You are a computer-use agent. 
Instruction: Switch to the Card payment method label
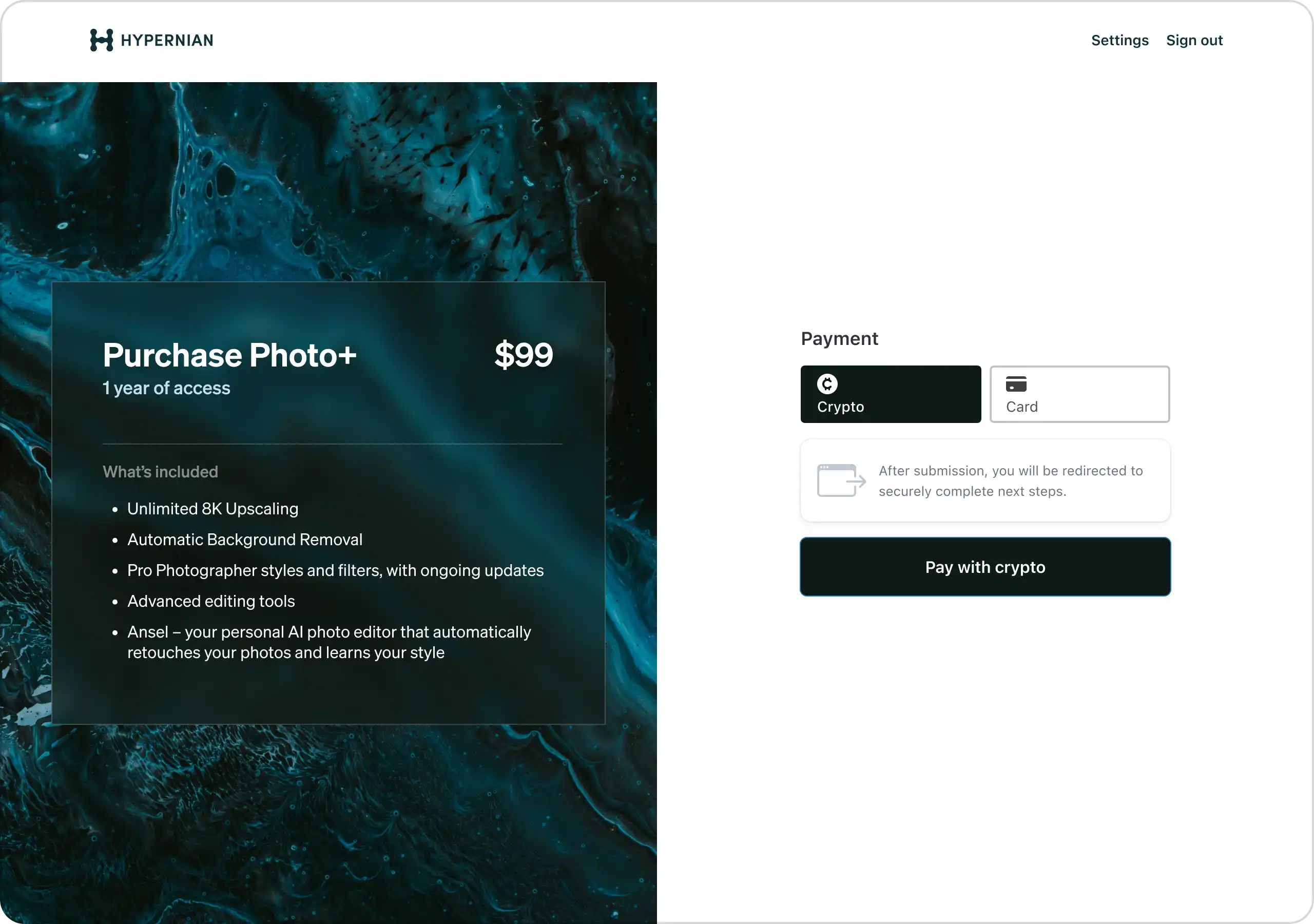[x=1021, y=407]
